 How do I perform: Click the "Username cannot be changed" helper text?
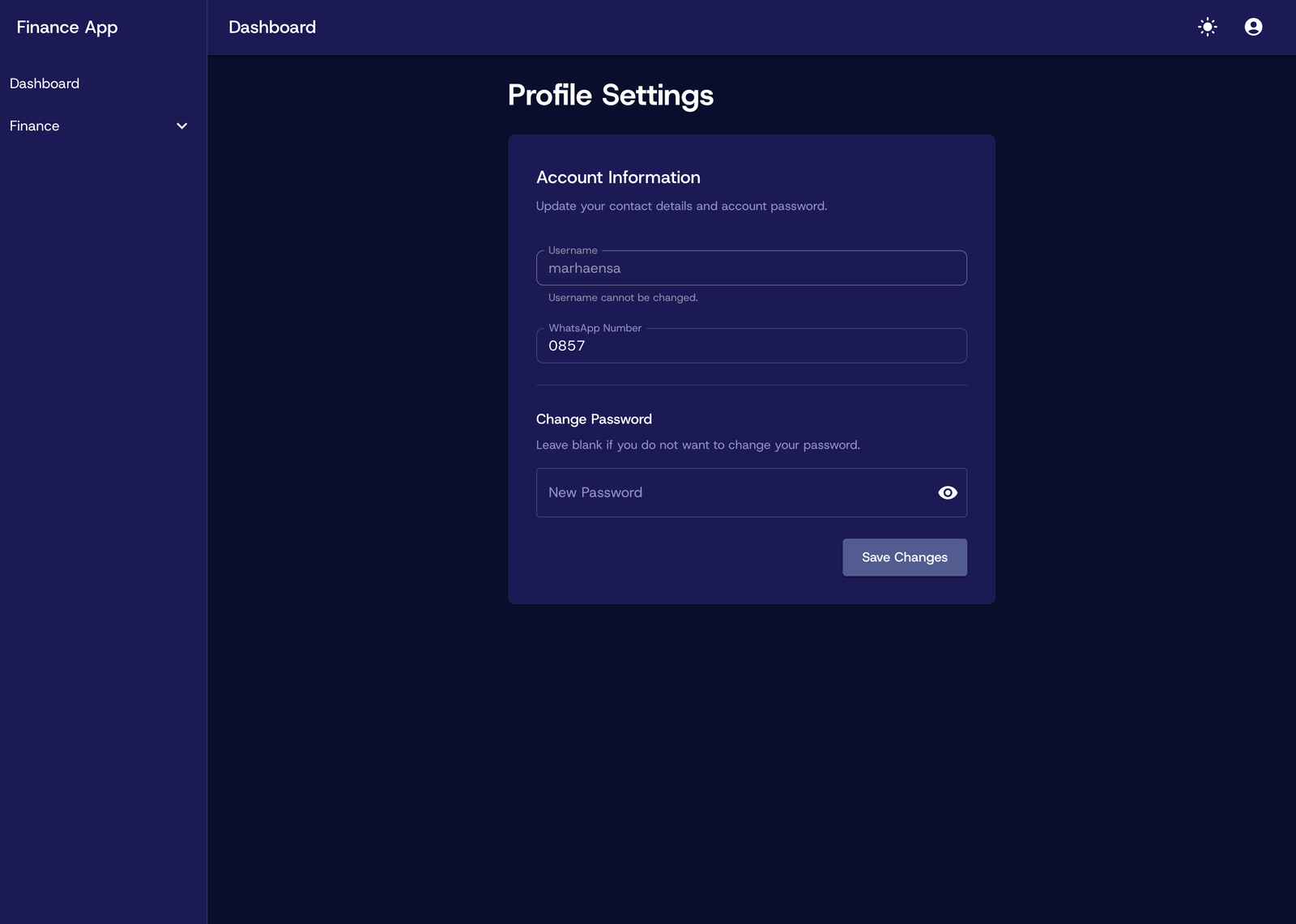point(623,298)
